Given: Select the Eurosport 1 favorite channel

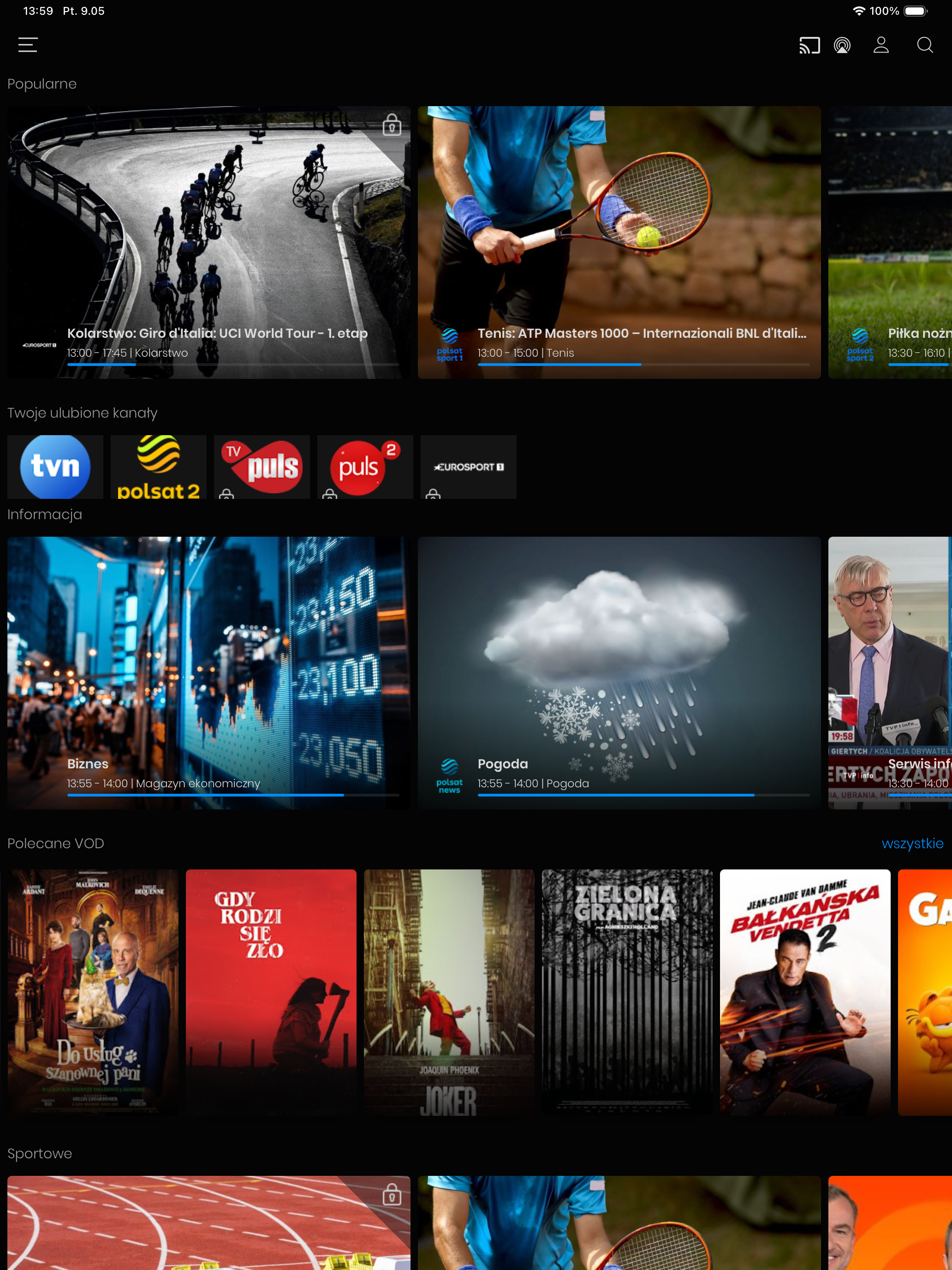Looking at the screenshot, I should [468, 466].
